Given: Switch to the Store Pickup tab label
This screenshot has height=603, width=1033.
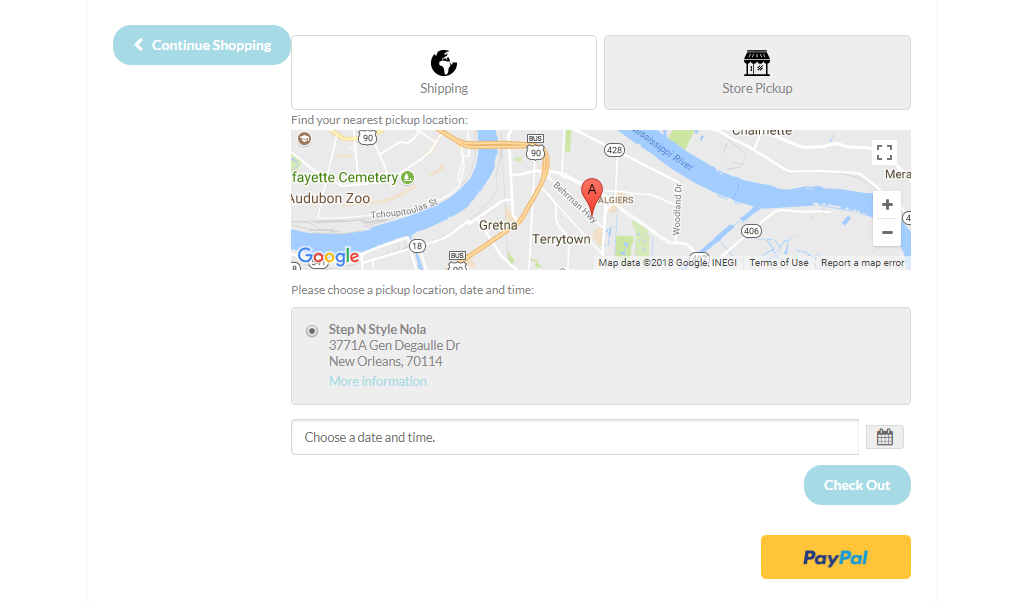Looking at the screenshot, I should (757, 89).
